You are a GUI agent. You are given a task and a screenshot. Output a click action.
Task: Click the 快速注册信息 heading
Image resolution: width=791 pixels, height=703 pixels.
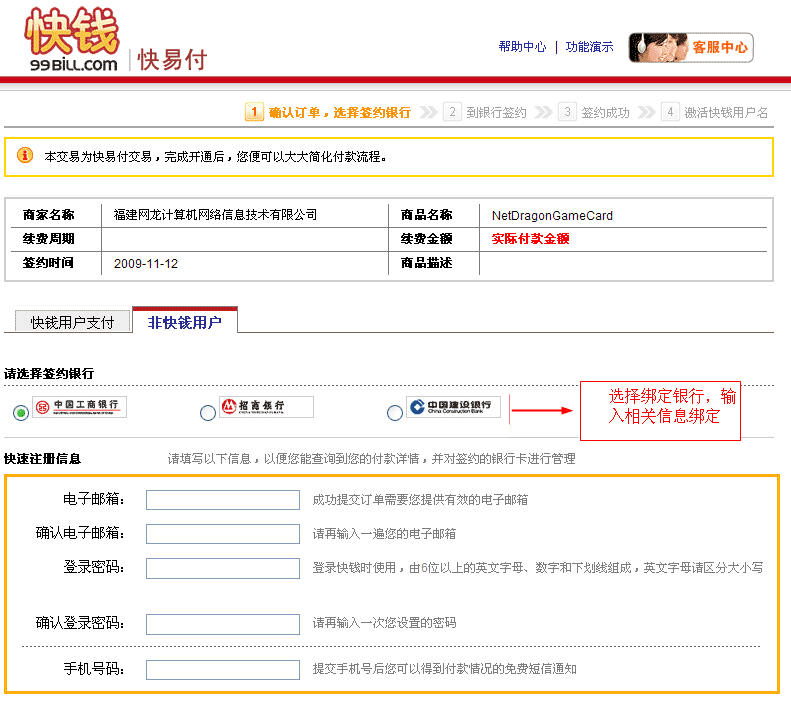[x=42, y=459]
